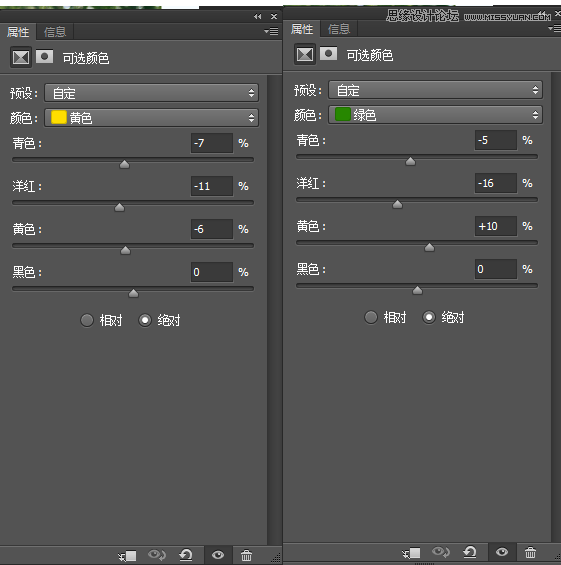Switch to 信息 tab in left panel
This screenshot has width=561, height=565.
[x=55, y=32]
